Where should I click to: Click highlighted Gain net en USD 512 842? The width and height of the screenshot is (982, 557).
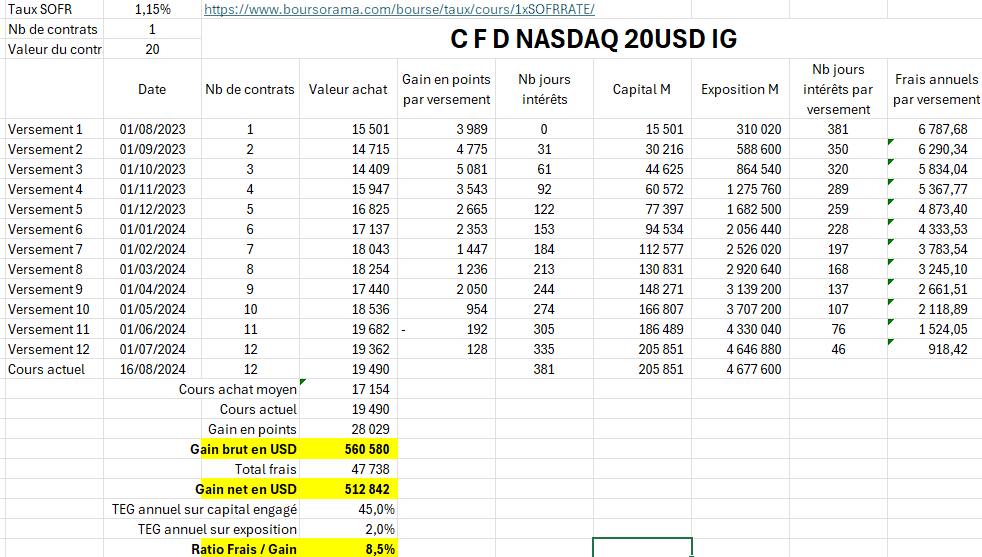tap(348, 489)
